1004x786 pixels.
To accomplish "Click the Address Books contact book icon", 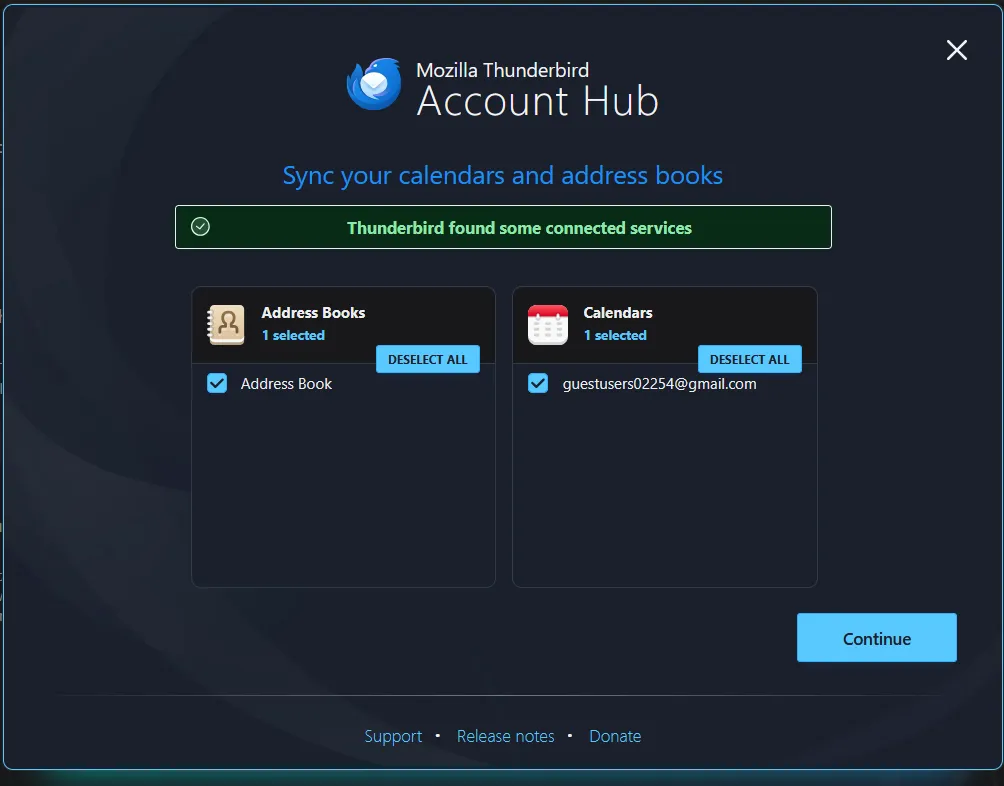I will pyautogui.click(x=226, y=325).
